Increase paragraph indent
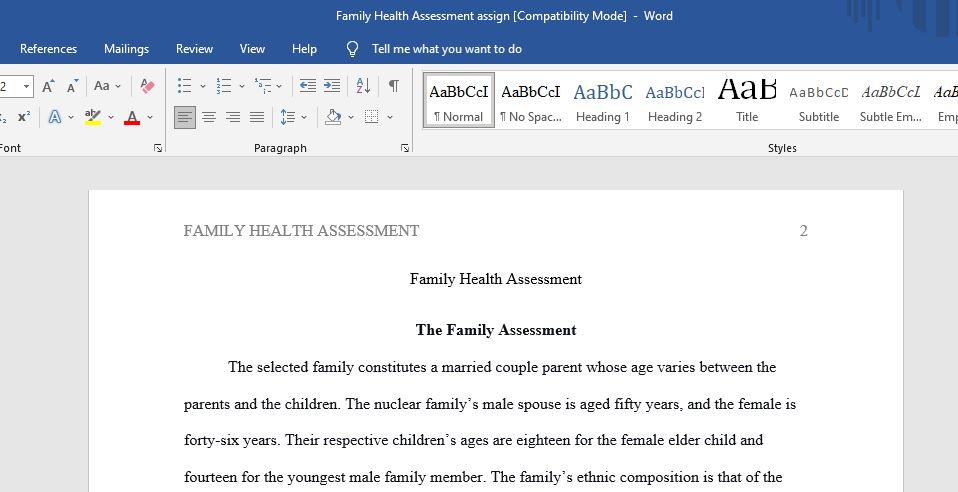The image size is (958, 492). coord(332,86)
